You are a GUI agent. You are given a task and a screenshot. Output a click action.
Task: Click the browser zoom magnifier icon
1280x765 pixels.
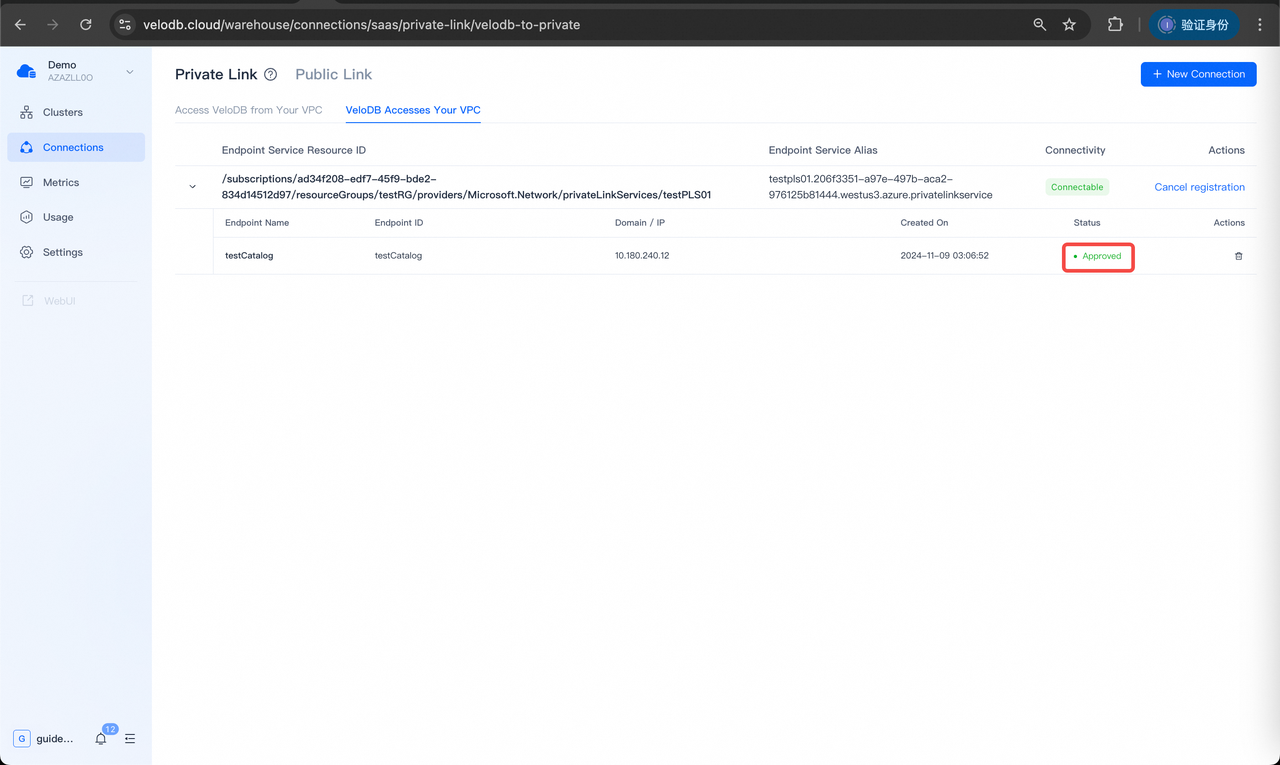click(1040, 24)
